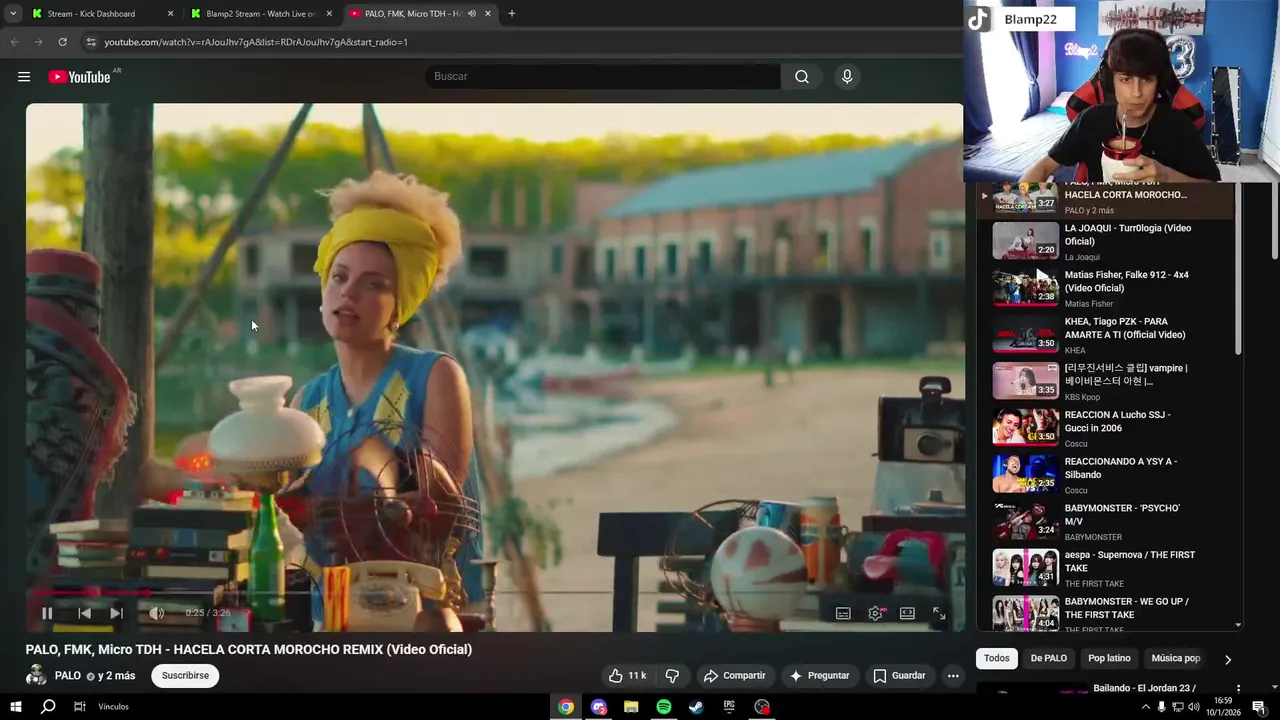Show more filter chips with right chevron
Viewport: 1280px width, 720px height.
coord(1228,659)
